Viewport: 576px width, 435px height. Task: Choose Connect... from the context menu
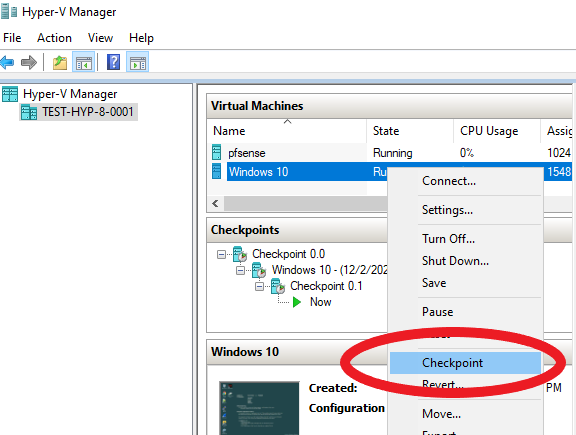[x=465, y=181]
